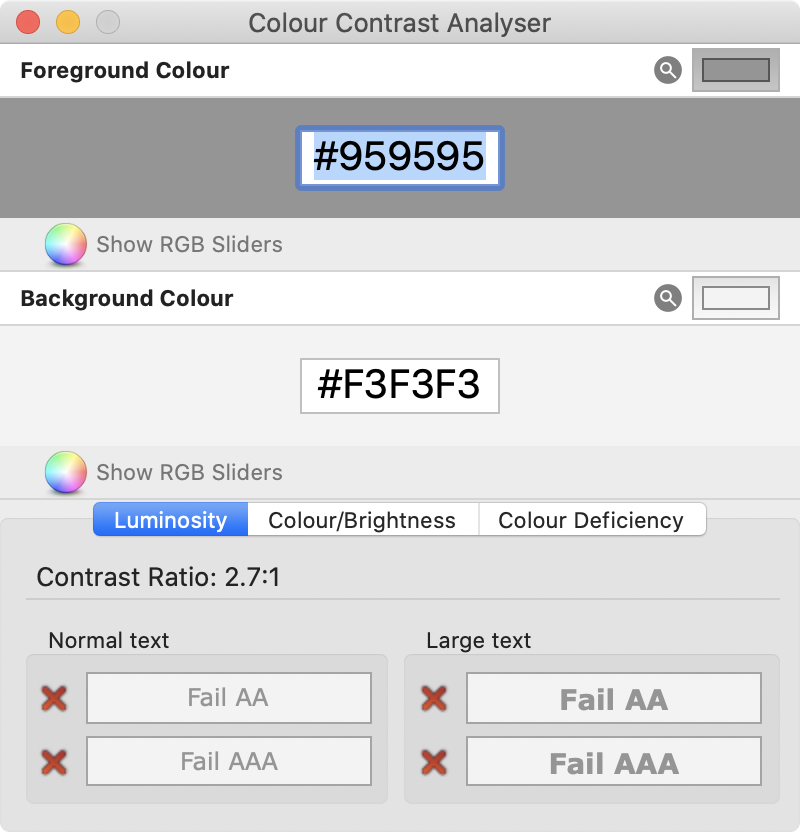Select the Luminosity tab
The width and height of the screenshot is (800, 832).
coord(170,519)
